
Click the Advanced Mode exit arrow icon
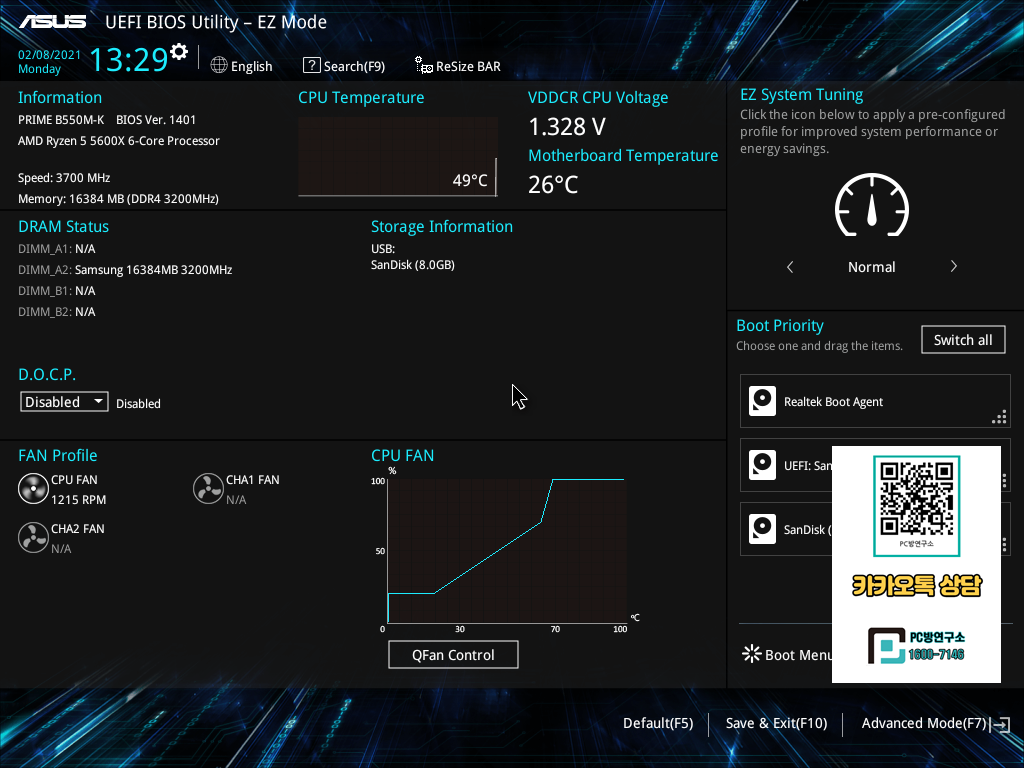(1000, 724)
